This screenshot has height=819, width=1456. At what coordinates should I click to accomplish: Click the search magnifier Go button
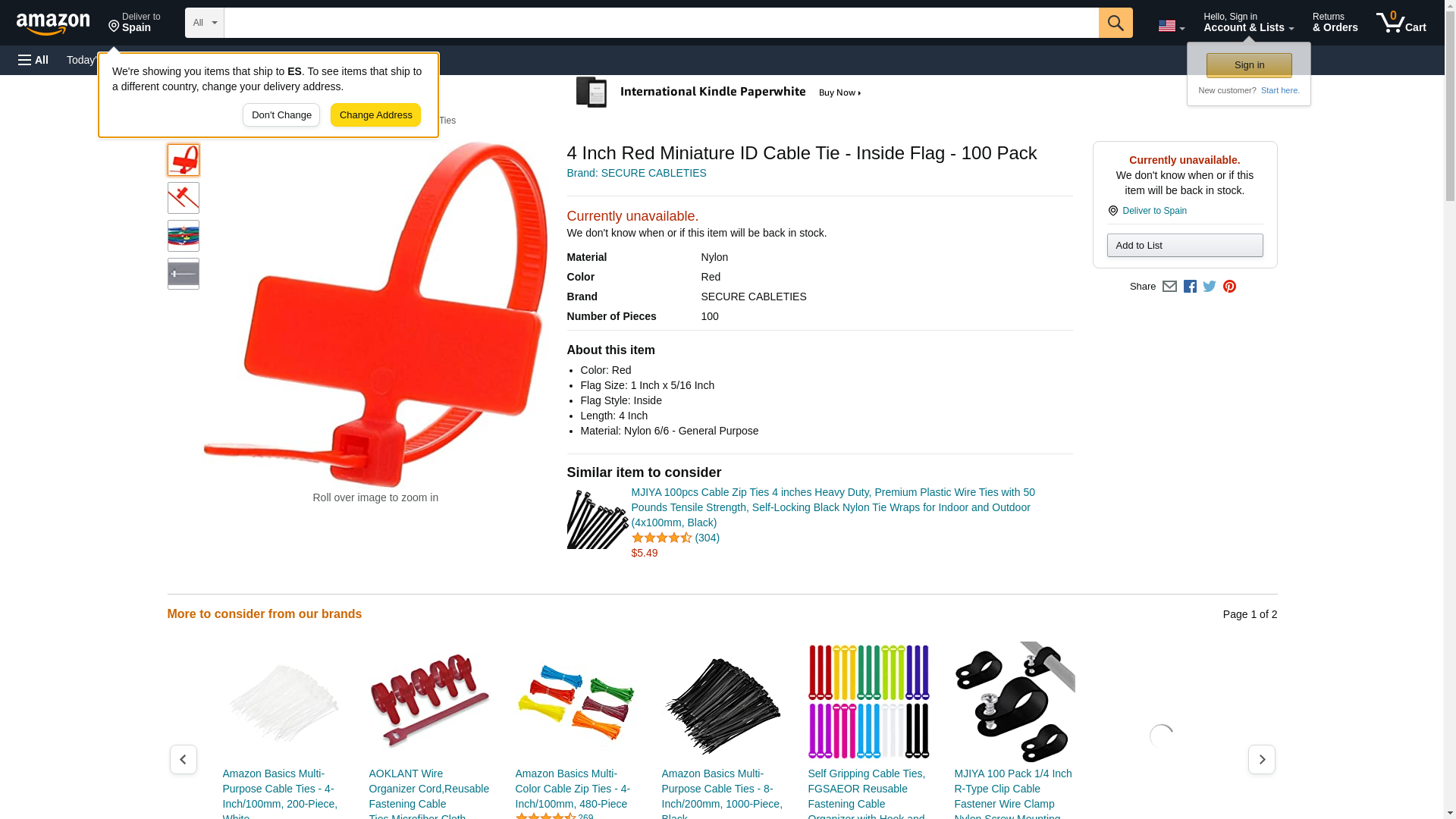[1115, 23]
